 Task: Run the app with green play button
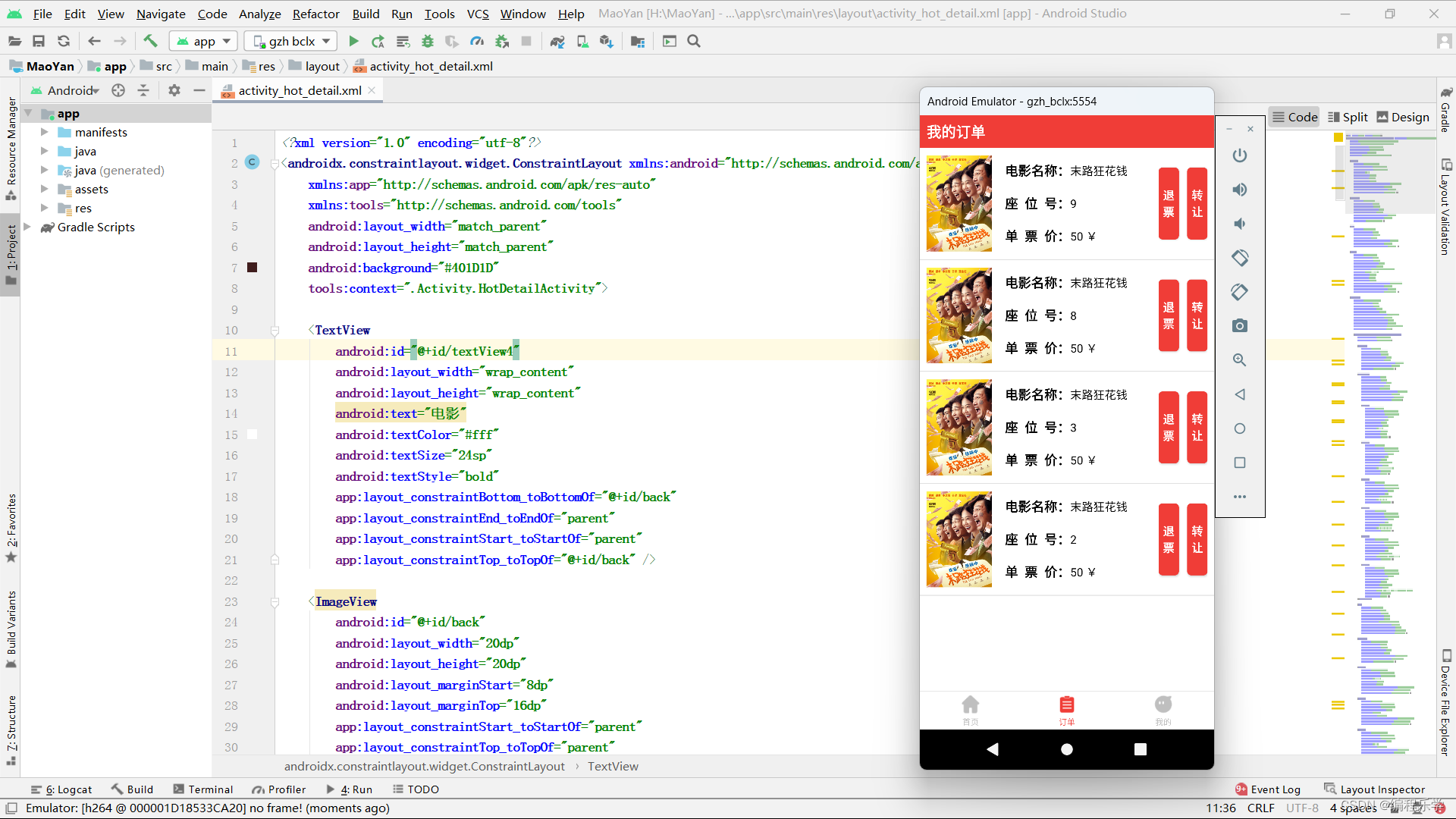tap(353, 42)
